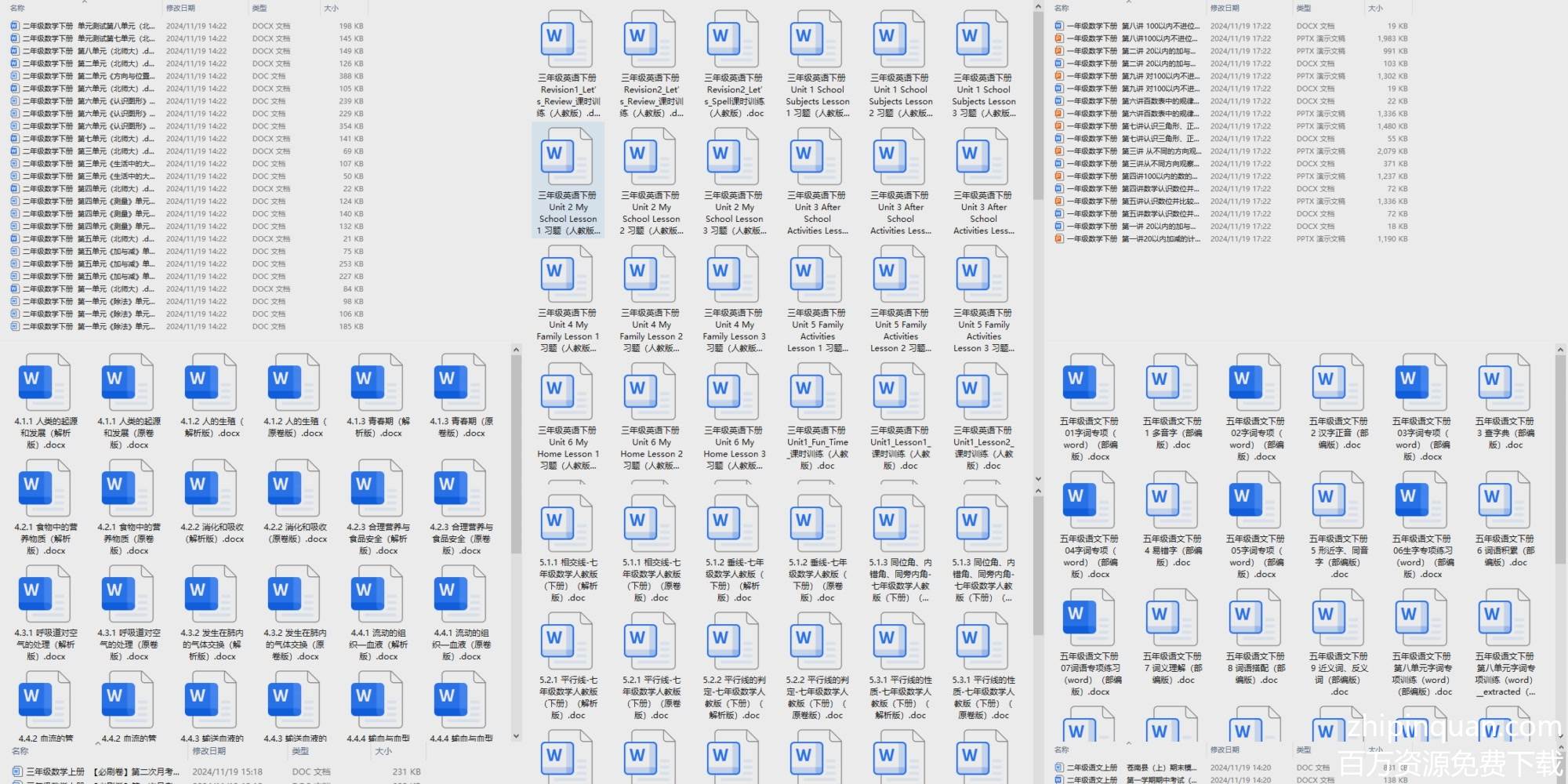Screen dimensions: 1568x784
Task: Select 一年级数学下册 第三讲 DOCX row (371 KB)
Action: [x=1232, y=164]
